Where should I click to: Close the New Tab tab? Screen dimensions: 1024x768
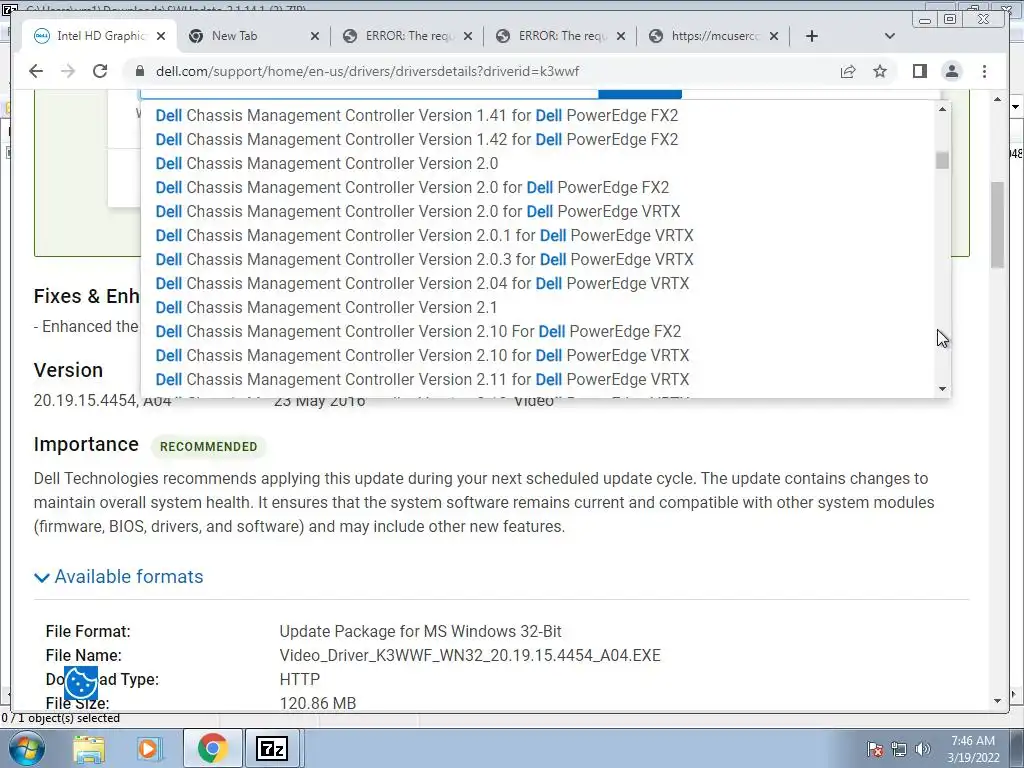pos(315,36)
